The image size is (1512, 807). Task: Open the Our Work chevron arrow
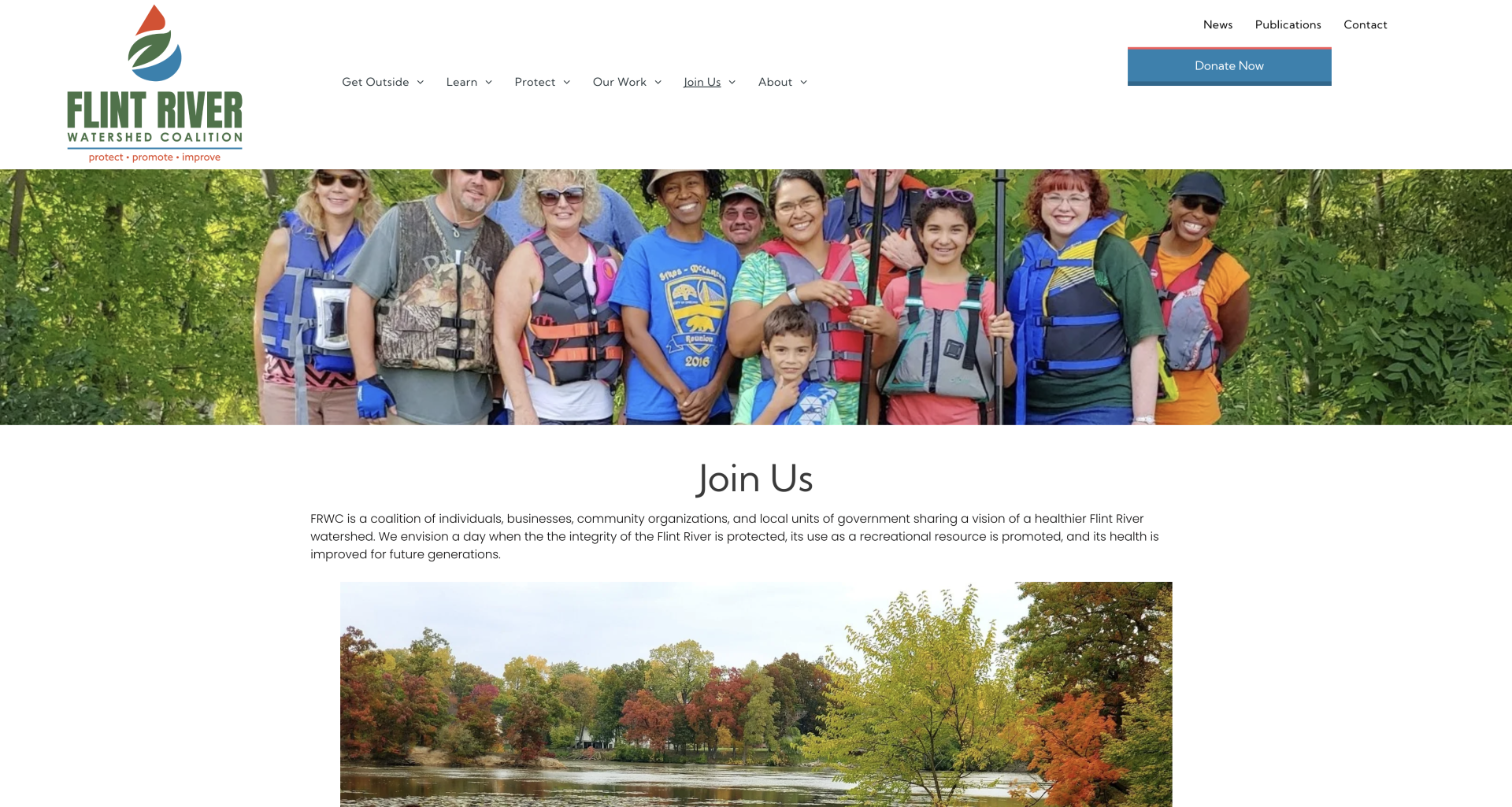tap(658, 83)
